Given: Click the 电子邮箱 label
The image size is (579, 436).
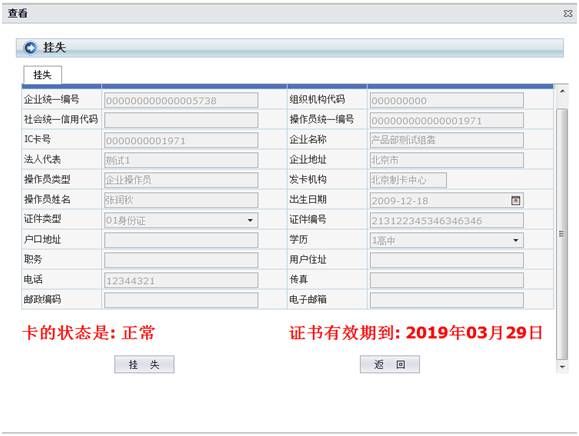Looking at the screenshot, I should pos(308,299).
